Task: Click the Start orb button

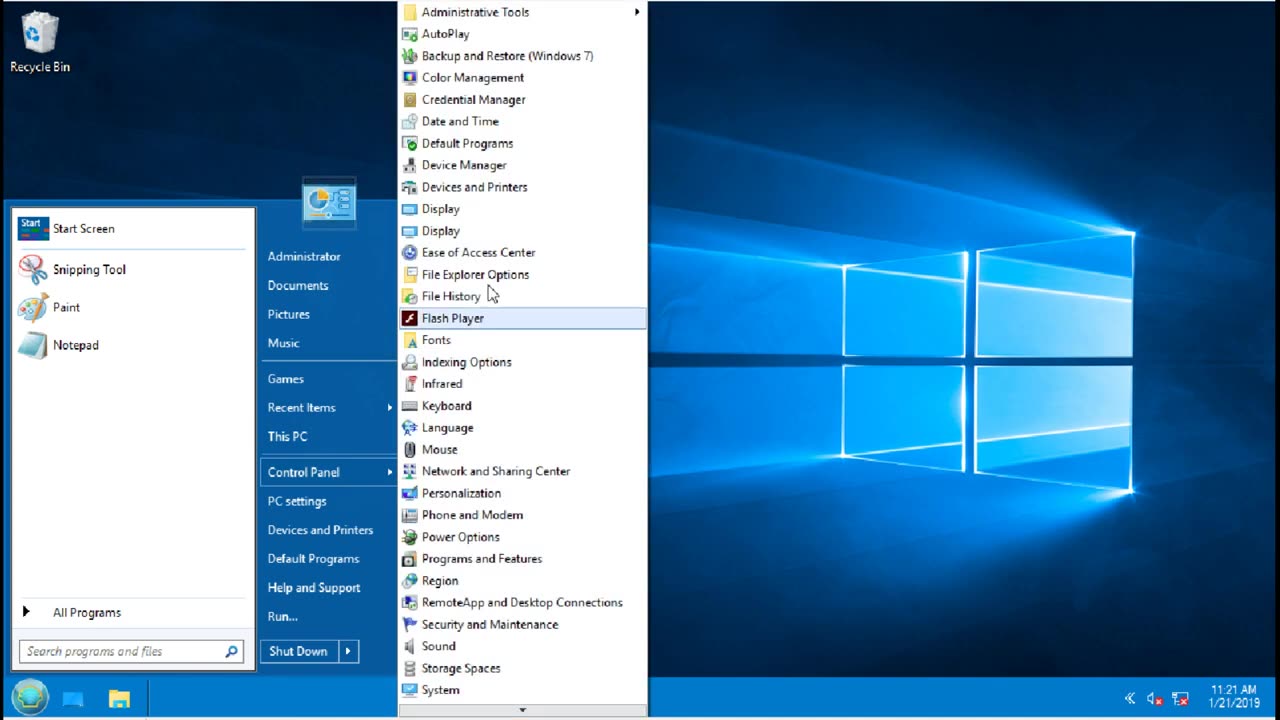Action: [x=30, y=697]
